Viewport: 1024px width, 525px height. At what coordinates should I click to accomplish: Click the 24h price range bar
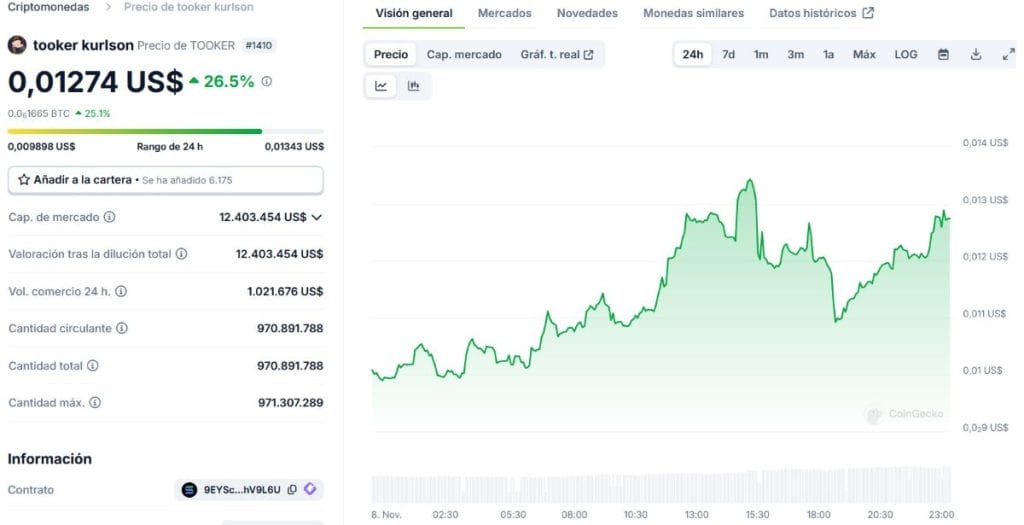coord(165,131)
